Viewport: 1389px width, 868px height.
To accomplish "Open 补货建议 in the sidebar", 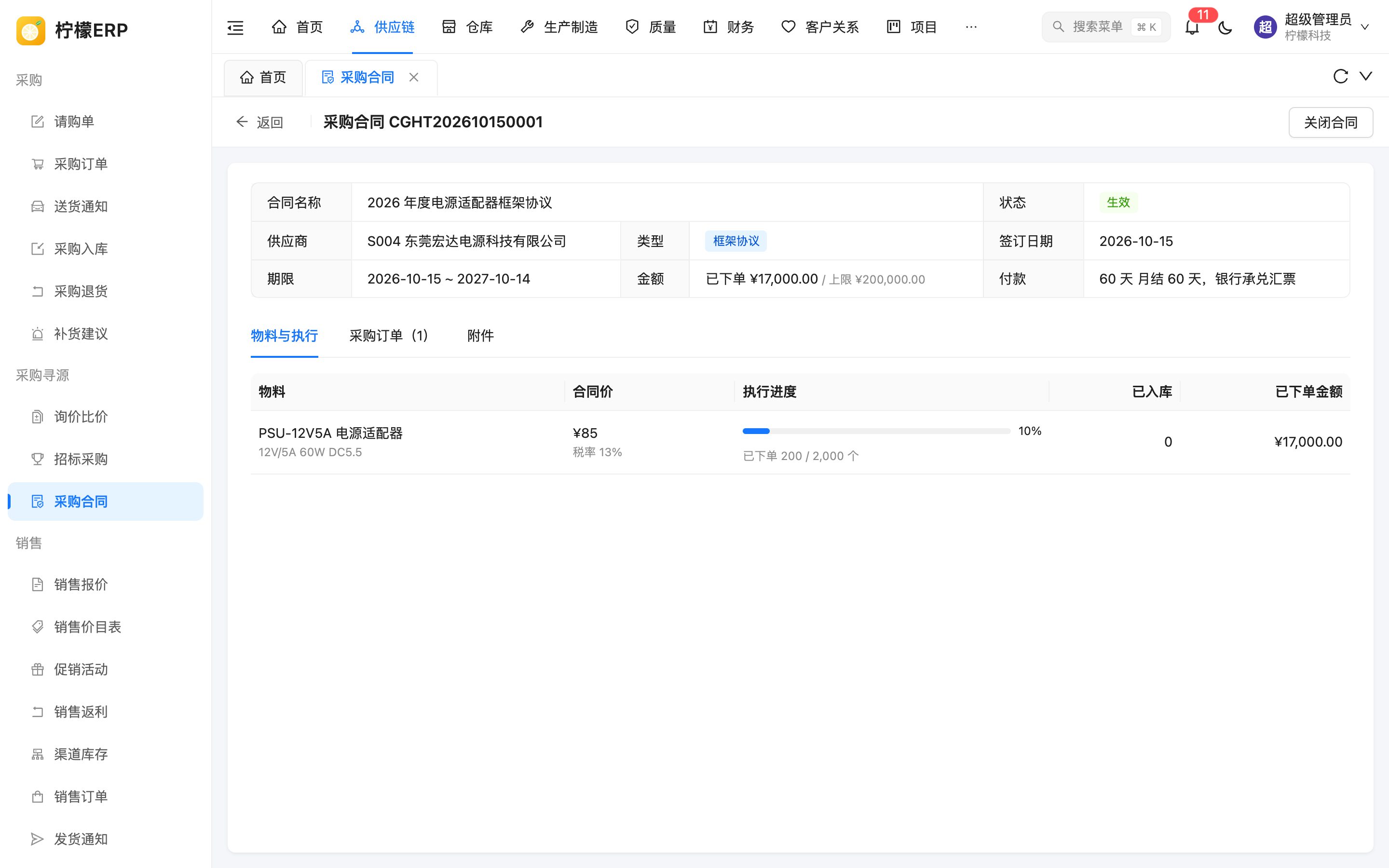I will [x=106, y=334].
